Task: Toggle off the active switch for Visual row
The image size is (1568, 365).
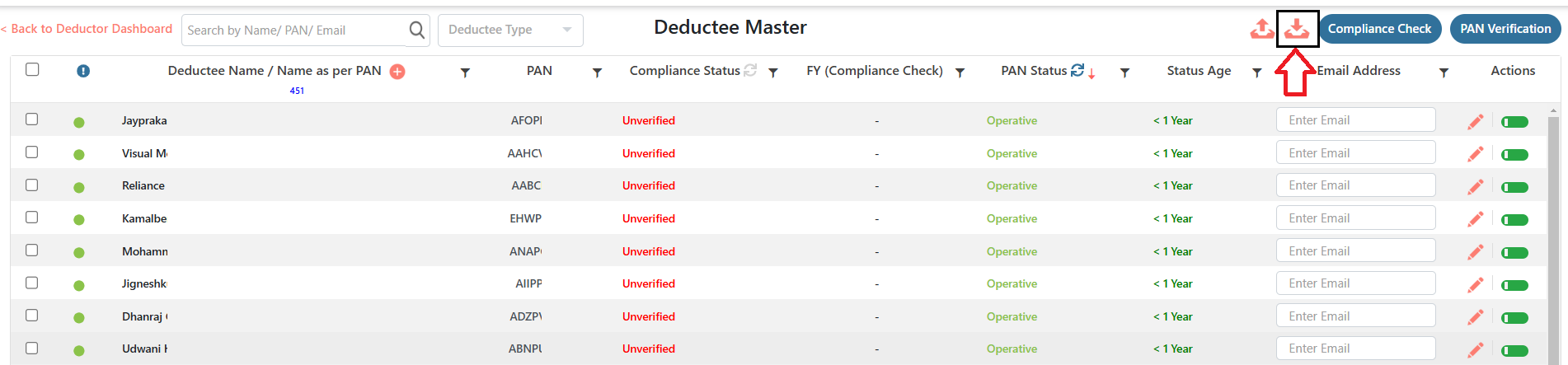Action: pyautogui.click(x=1514, y=155)
